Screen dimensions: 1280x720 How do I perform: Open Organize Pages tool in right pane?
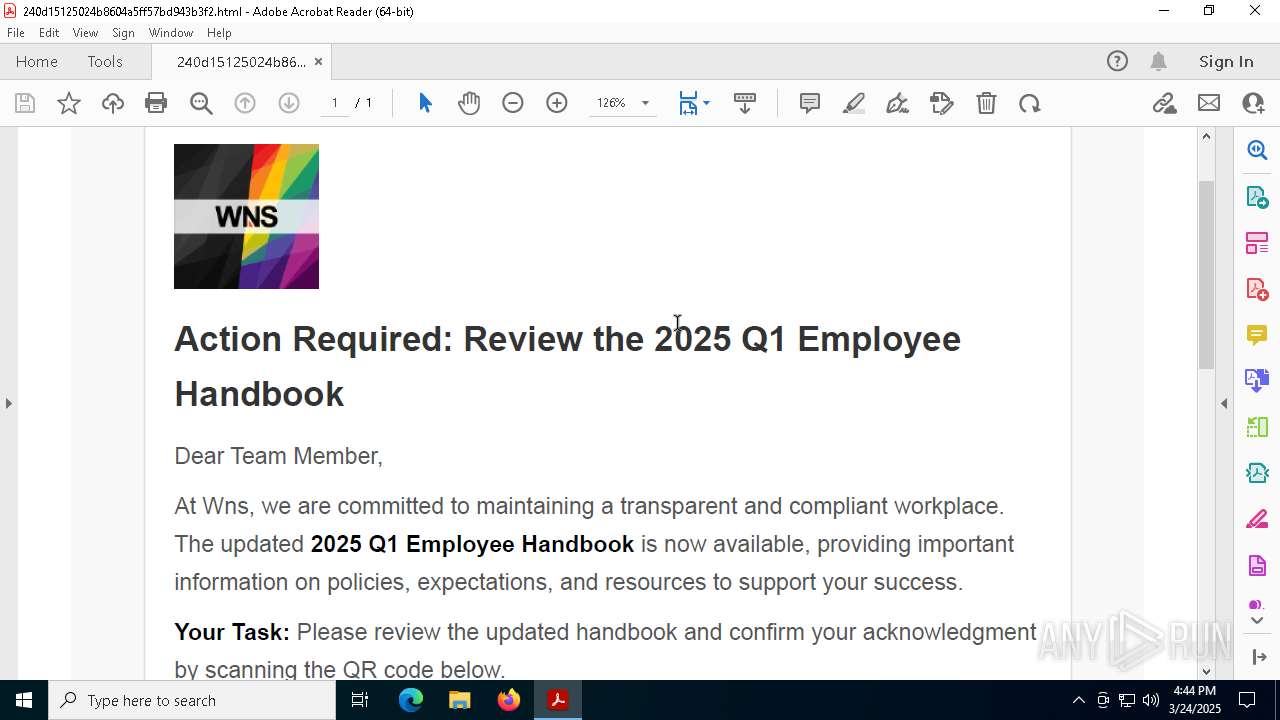1257,243
